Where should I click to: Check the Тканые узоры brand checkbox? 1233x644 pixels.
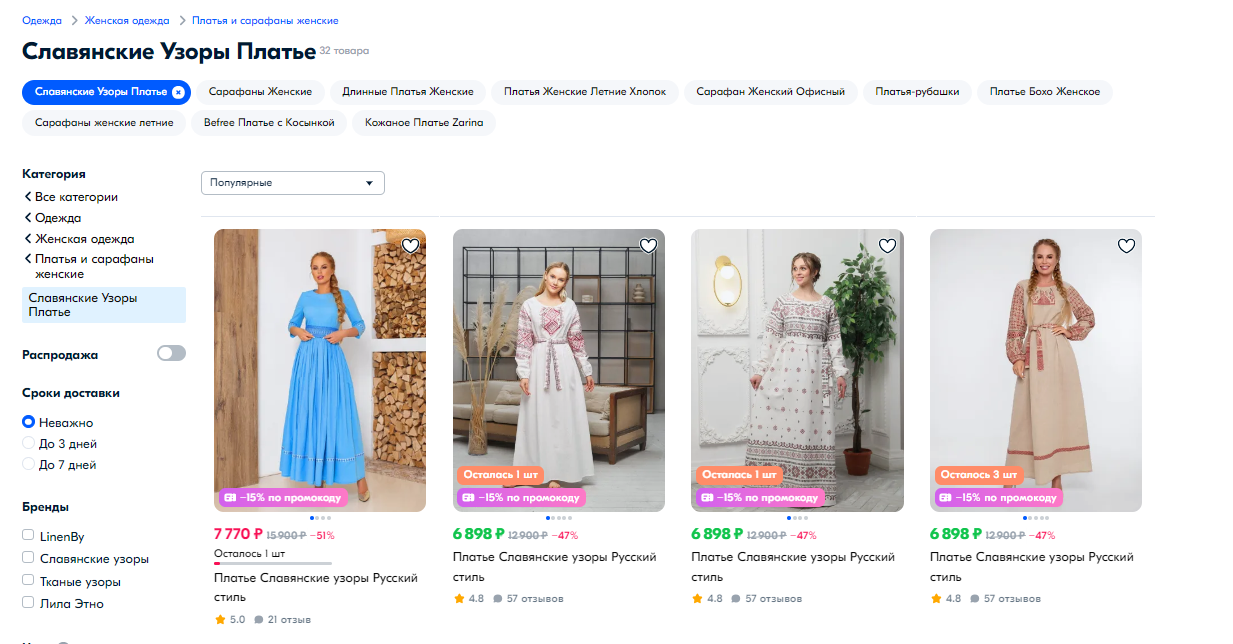point(28,580)
